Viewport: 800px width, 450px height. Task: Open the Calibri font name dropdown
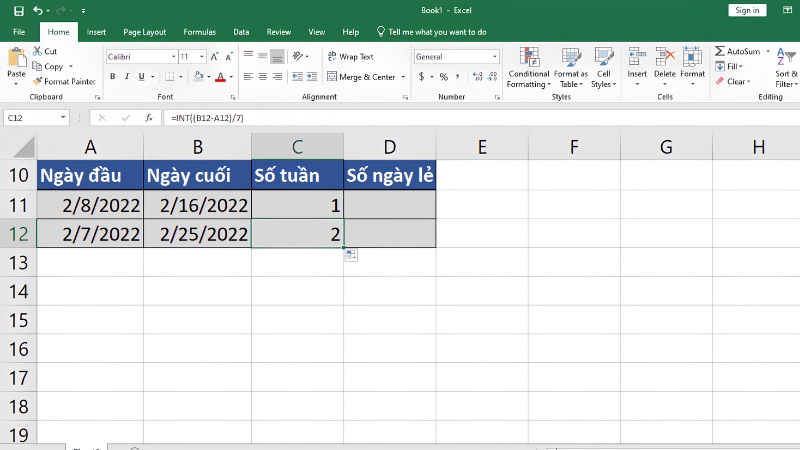click(173, 57)
